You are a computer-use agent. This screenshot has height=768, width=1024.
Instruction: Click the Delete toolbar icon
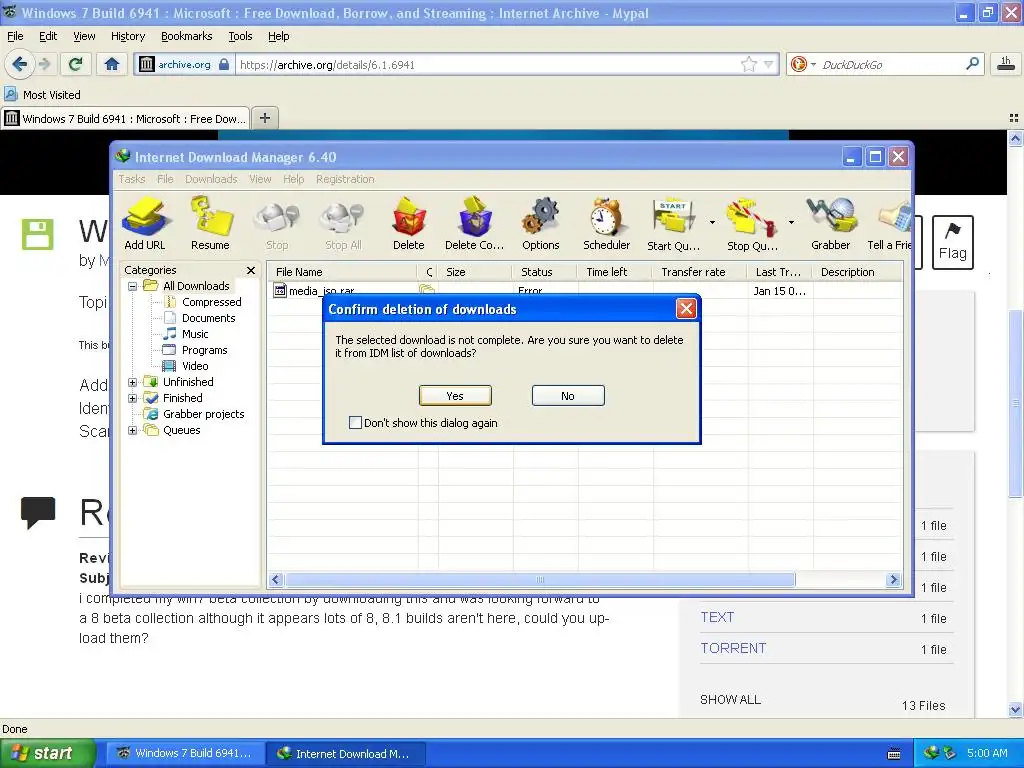(409, 224)
